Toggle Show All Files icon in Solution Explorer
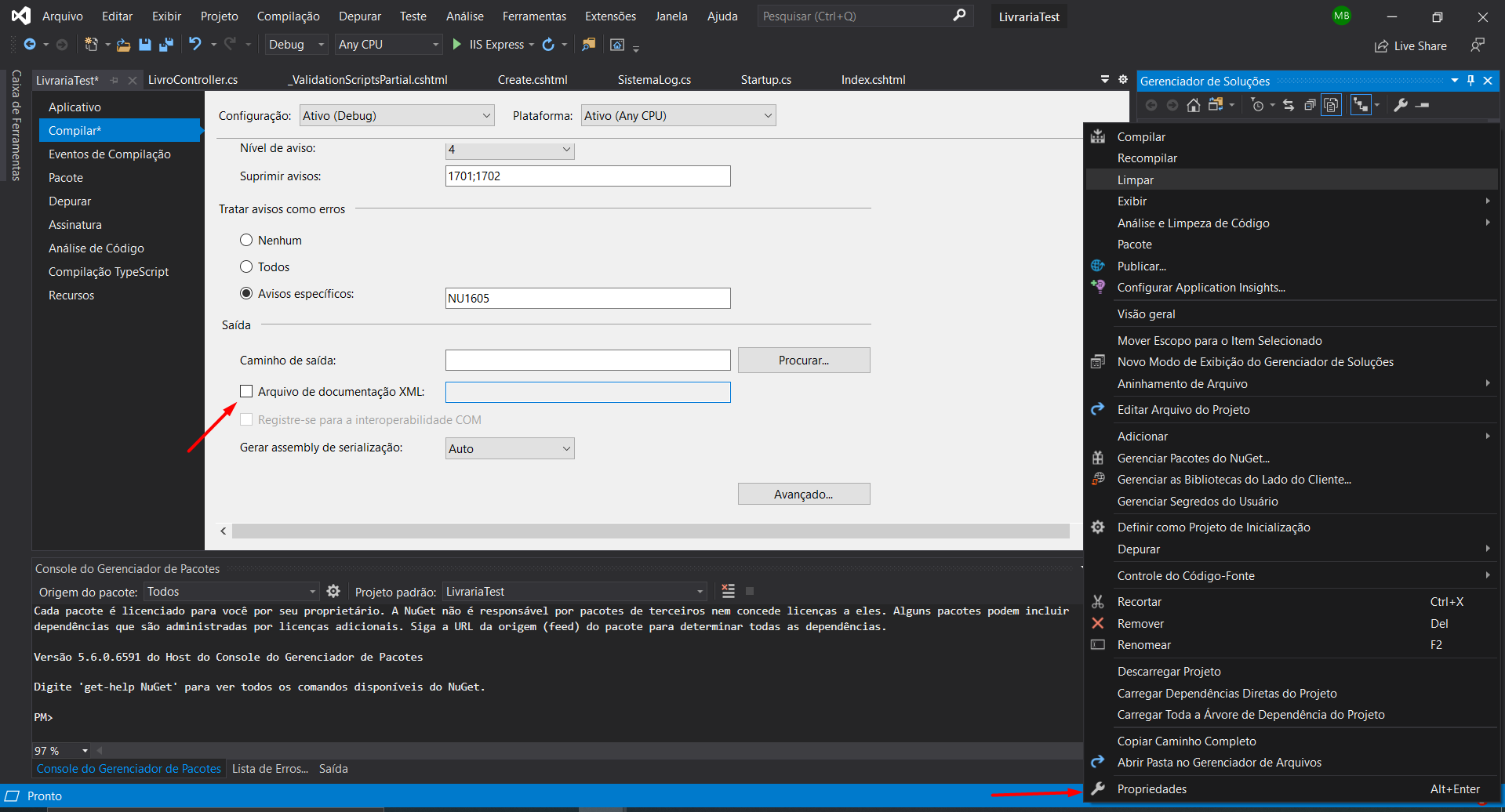The width and height of the screenshot is (1505, 812). [1332, 105]
